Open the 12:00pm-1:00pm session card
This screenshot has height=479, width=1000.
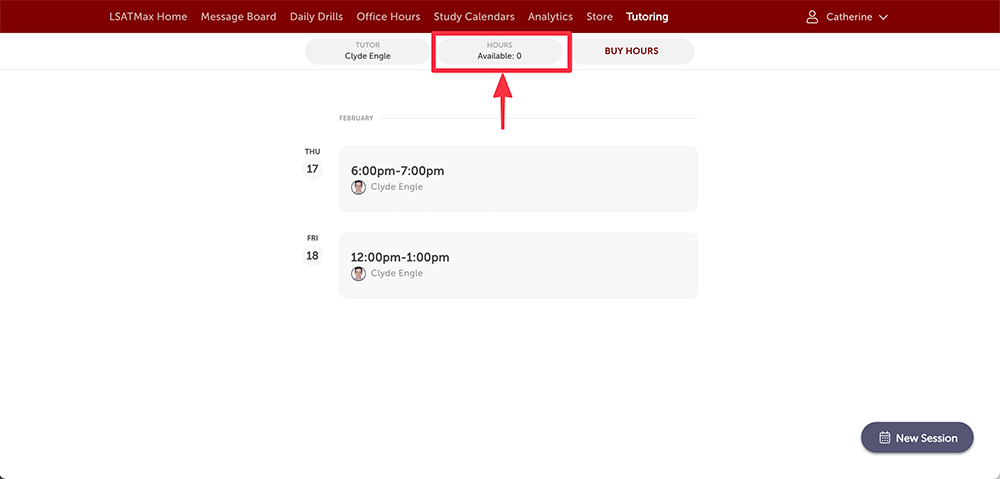(x=518, y=265)
